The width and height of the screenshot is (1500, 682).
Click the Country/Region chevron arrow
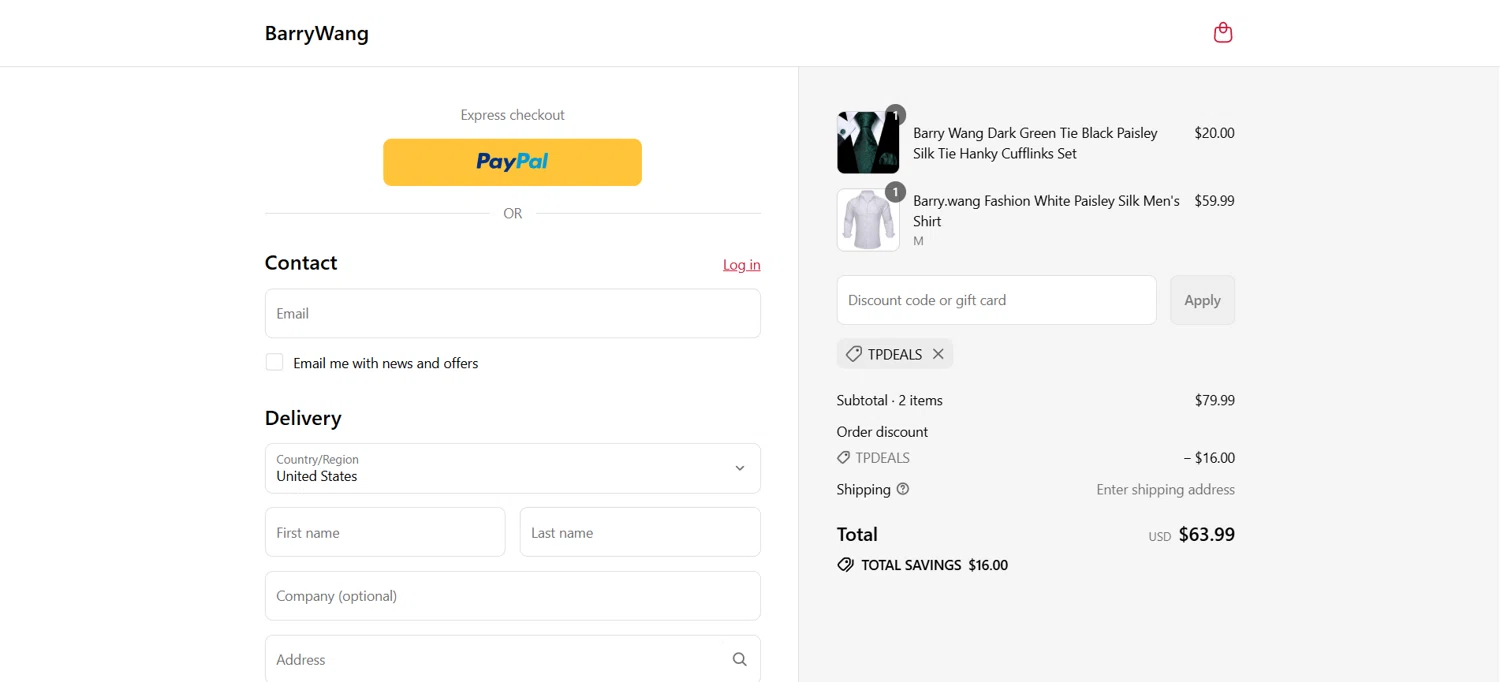coord(739,468)
